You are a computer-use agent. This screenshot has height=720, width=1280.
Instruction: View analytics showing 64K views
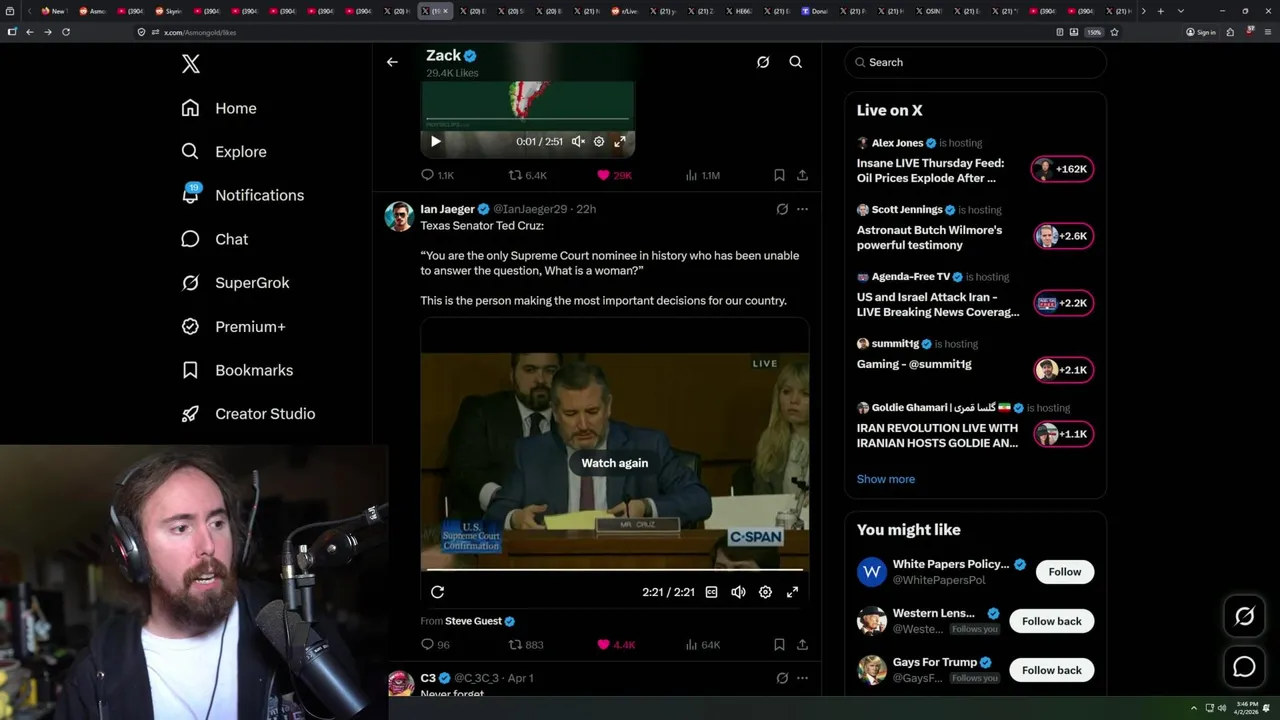(702, 645)
